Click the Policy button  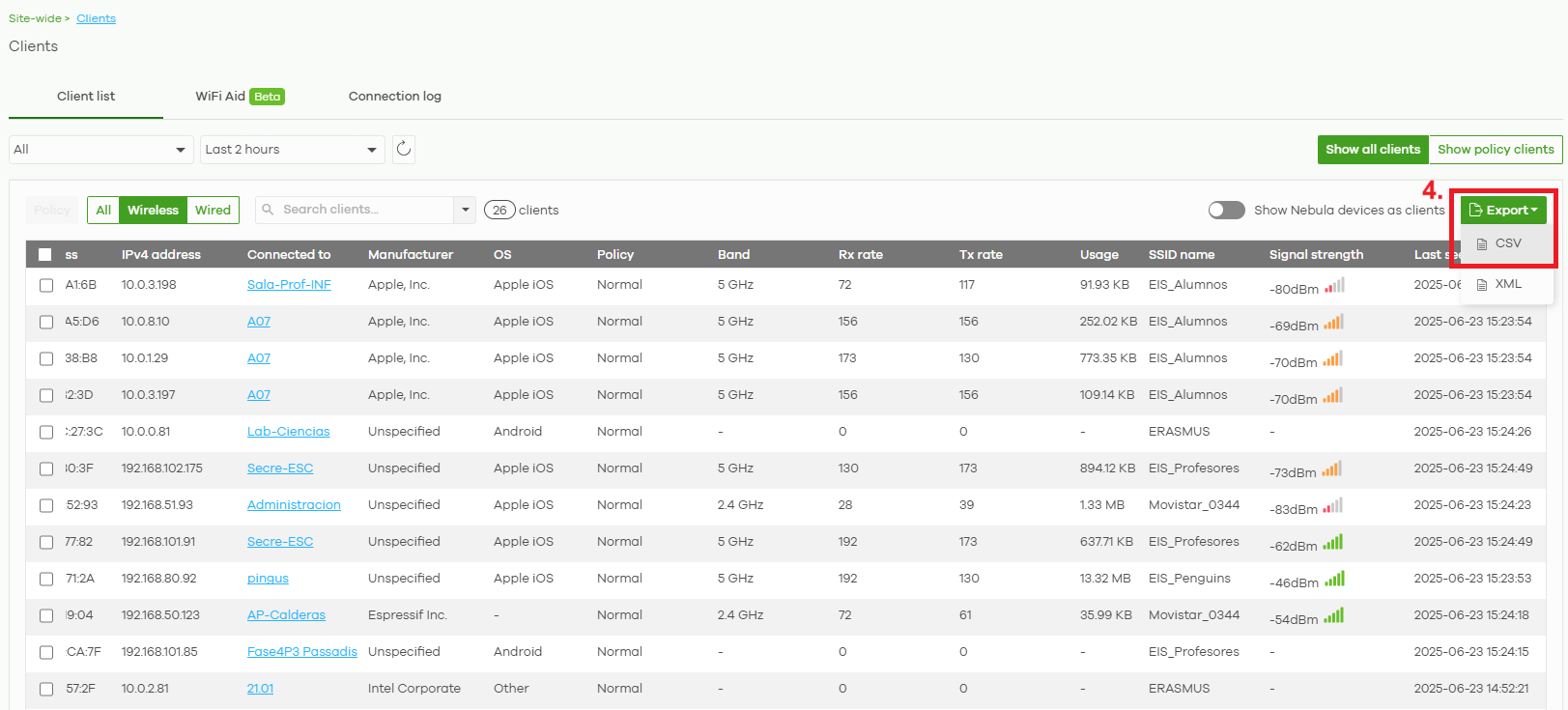[52, 210]
